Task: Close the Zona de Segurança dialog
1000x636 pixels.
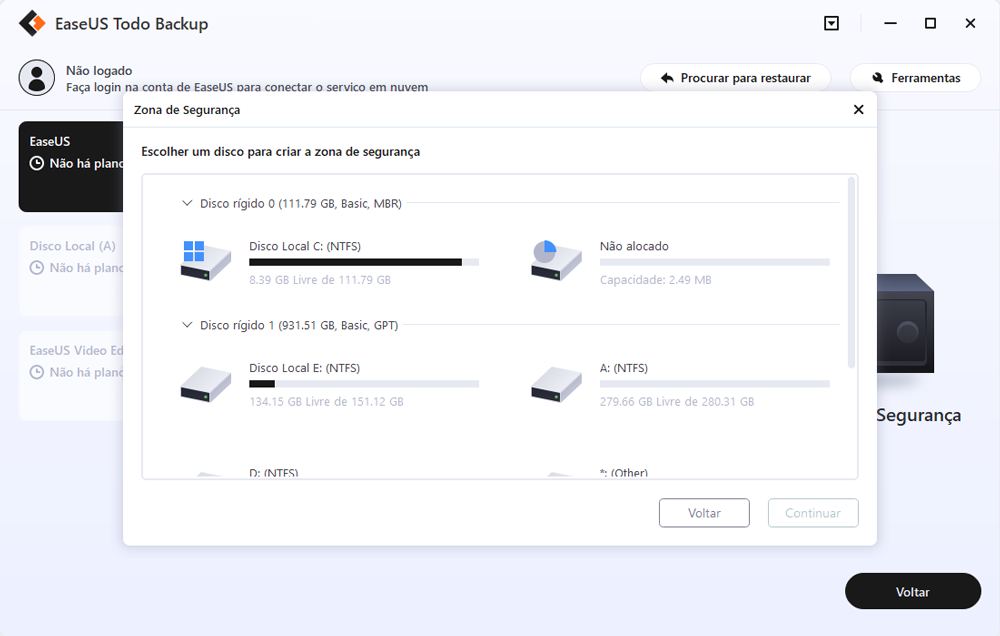Action: tap(858, 110)
